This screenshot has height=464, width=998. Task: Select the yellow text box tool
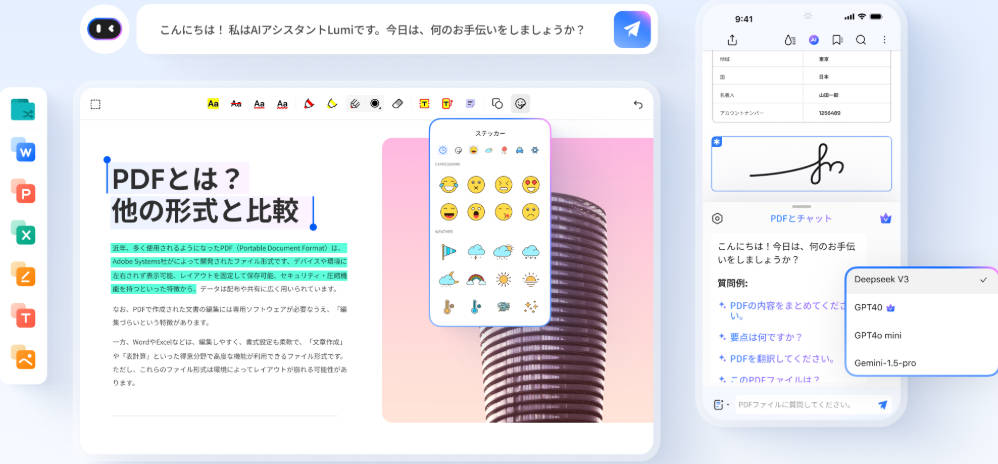click(425, 103)
